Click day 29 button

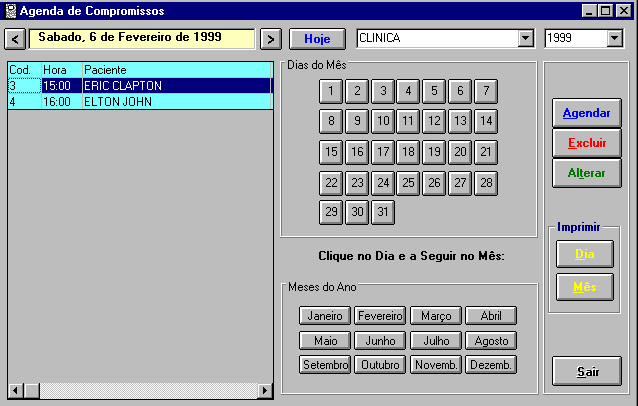coord(331,212)
